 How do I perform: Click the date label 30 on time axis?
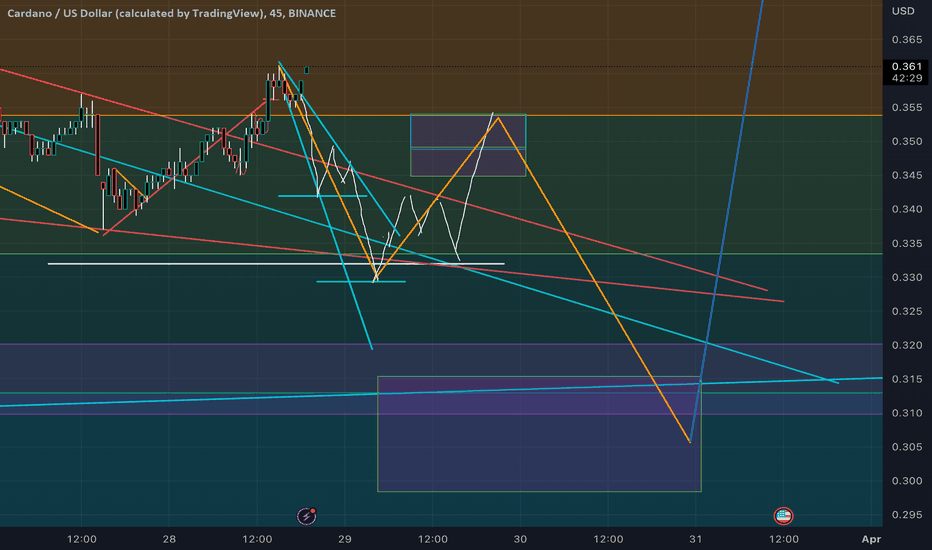click(x=520, y=539)
